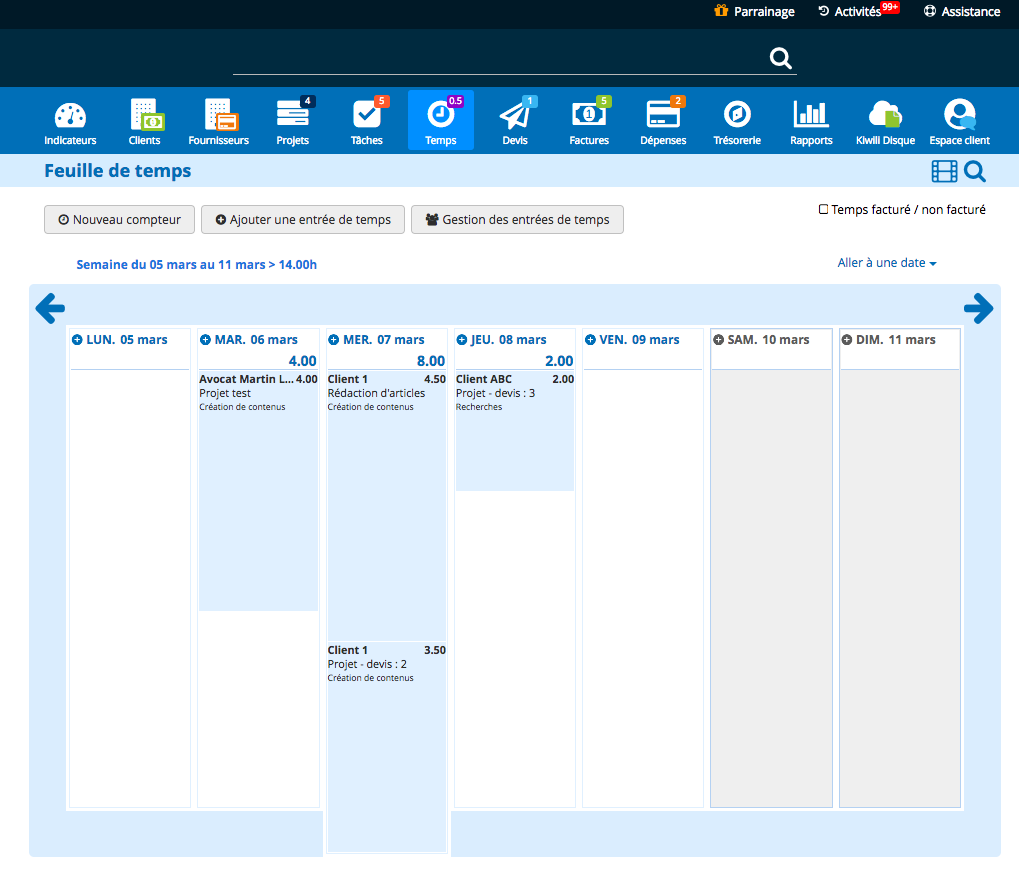
Task: Toggle Temps facturé / non facturé checkbox
Action: tap(823, 210)
